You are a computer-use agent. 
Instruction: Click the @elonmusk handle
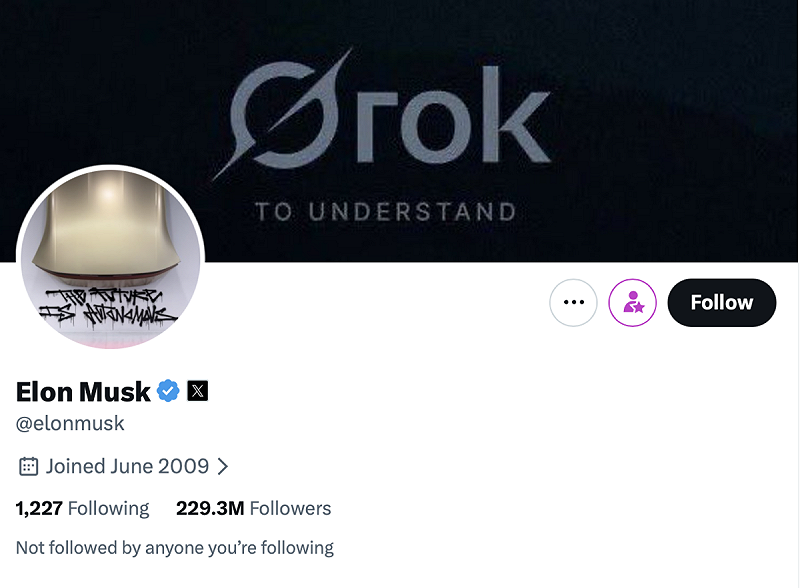(70, 423)
